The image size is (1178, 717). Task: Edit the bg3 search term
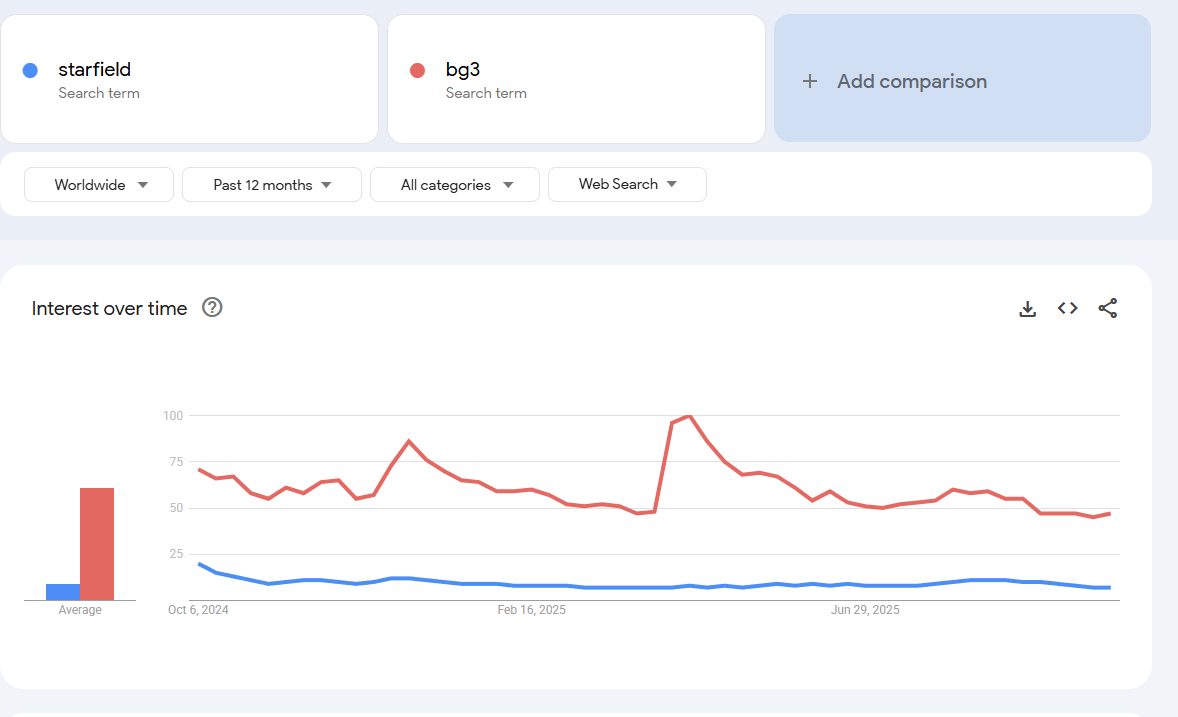point(463,70)
